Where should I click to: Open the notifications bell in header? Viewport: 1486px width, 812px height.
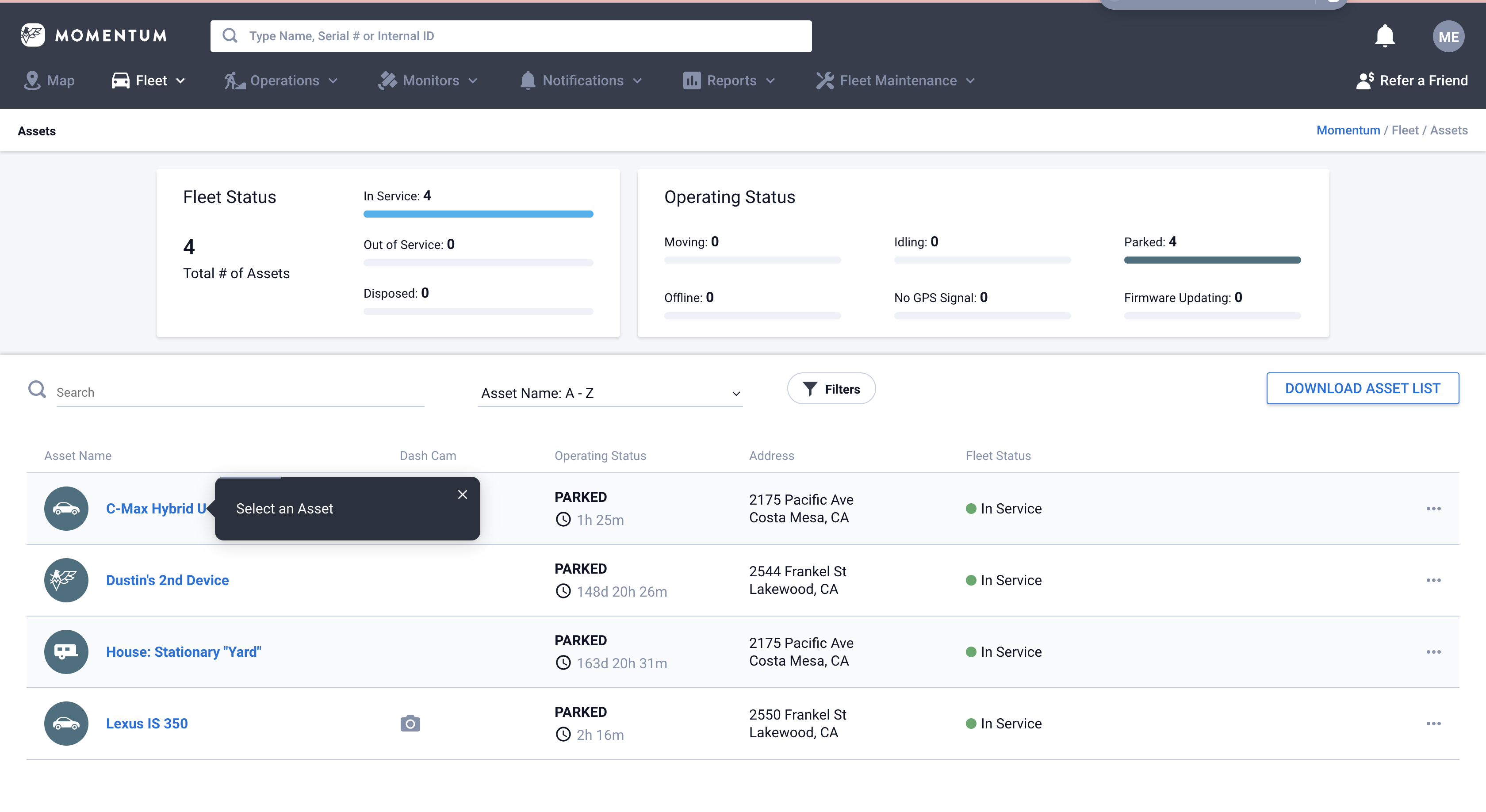(1384, 36)
